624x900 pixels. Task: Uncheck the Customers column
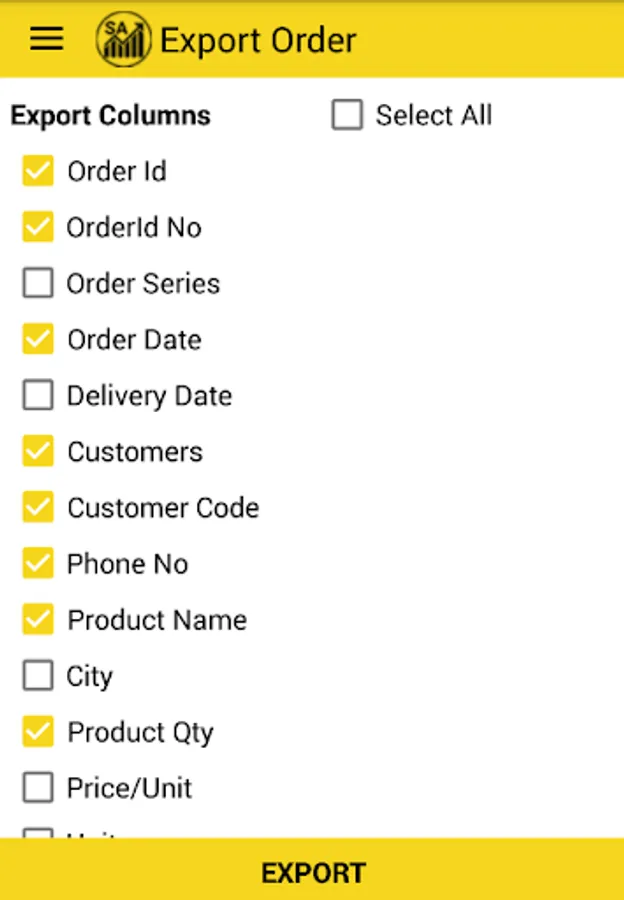[38, 451]
